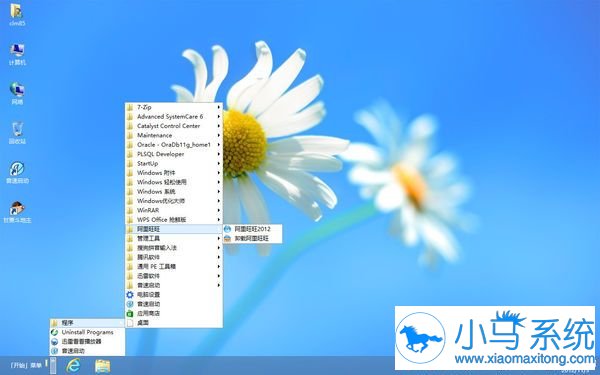Select the StartUp menu entry

click(x=174, y=163)
